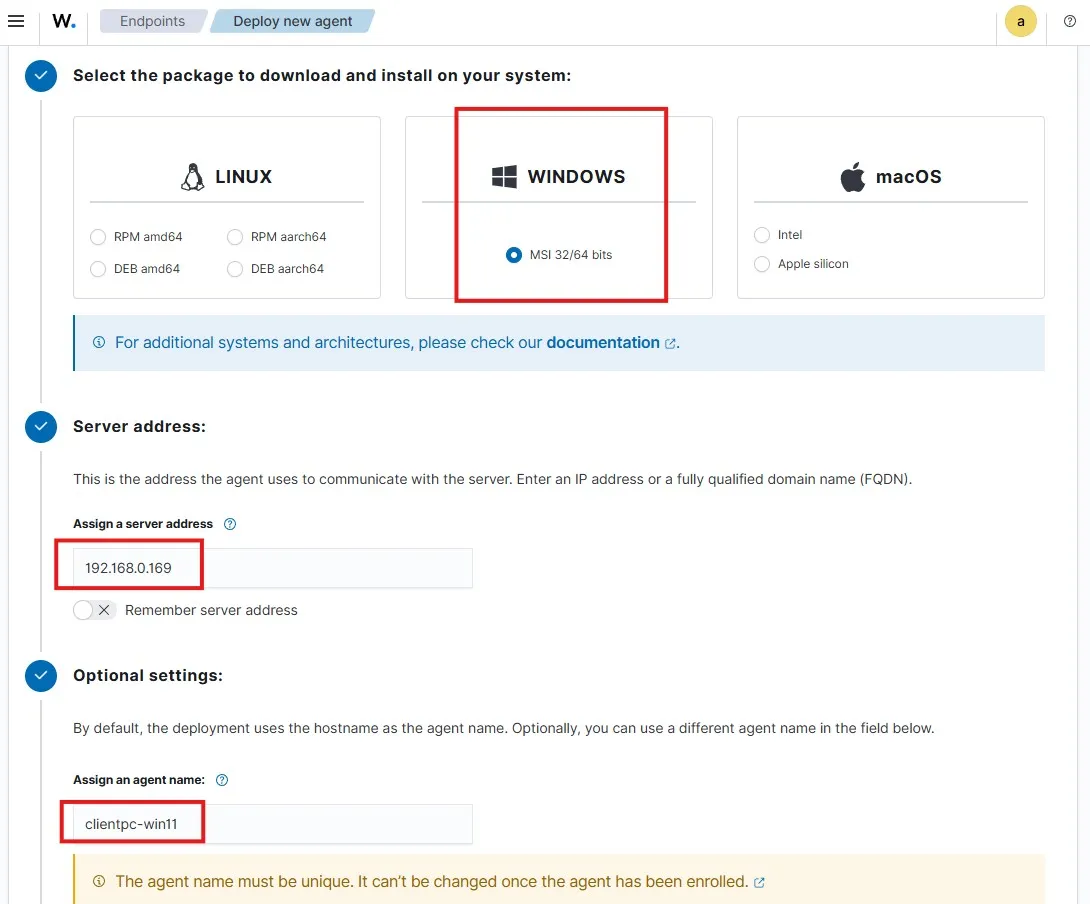Image resolution: width=1090 pixels, height=904 pixels.
Task: Click the help icon beside Assign a server address
Action: 230,524
